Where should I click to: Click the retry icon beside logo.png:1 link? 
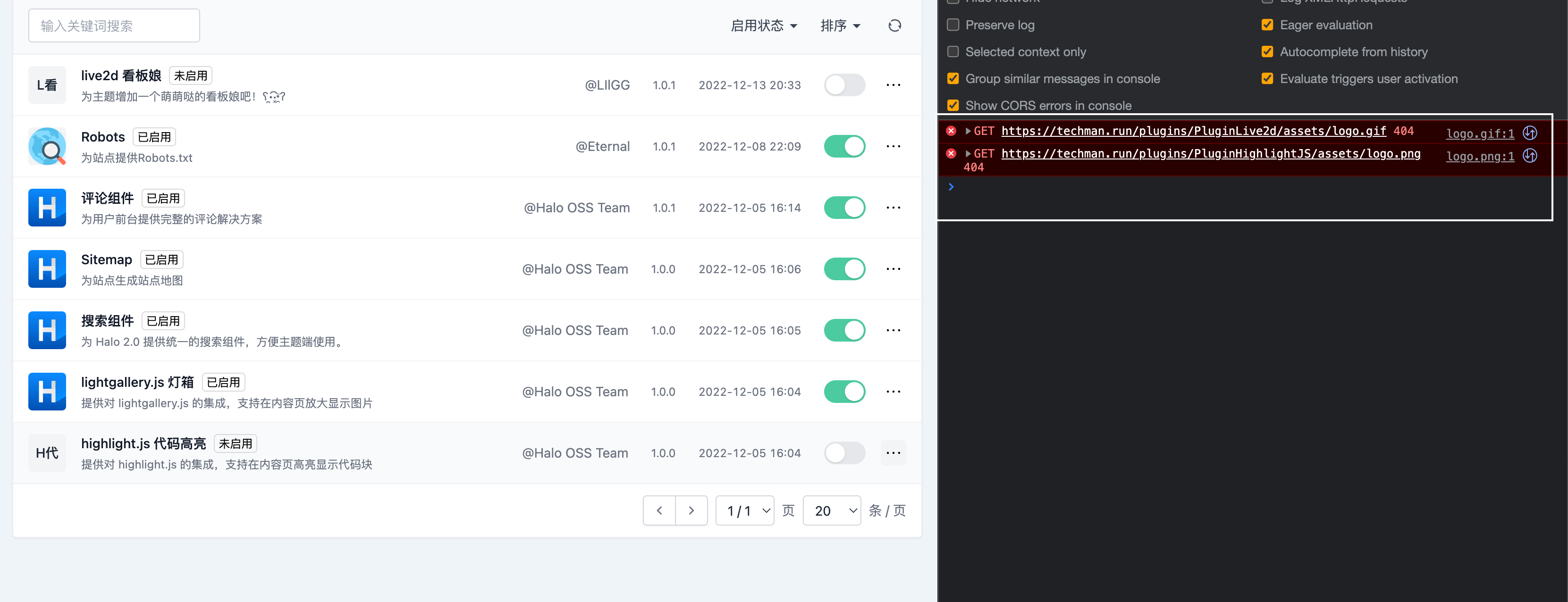tap(1530, 156)
